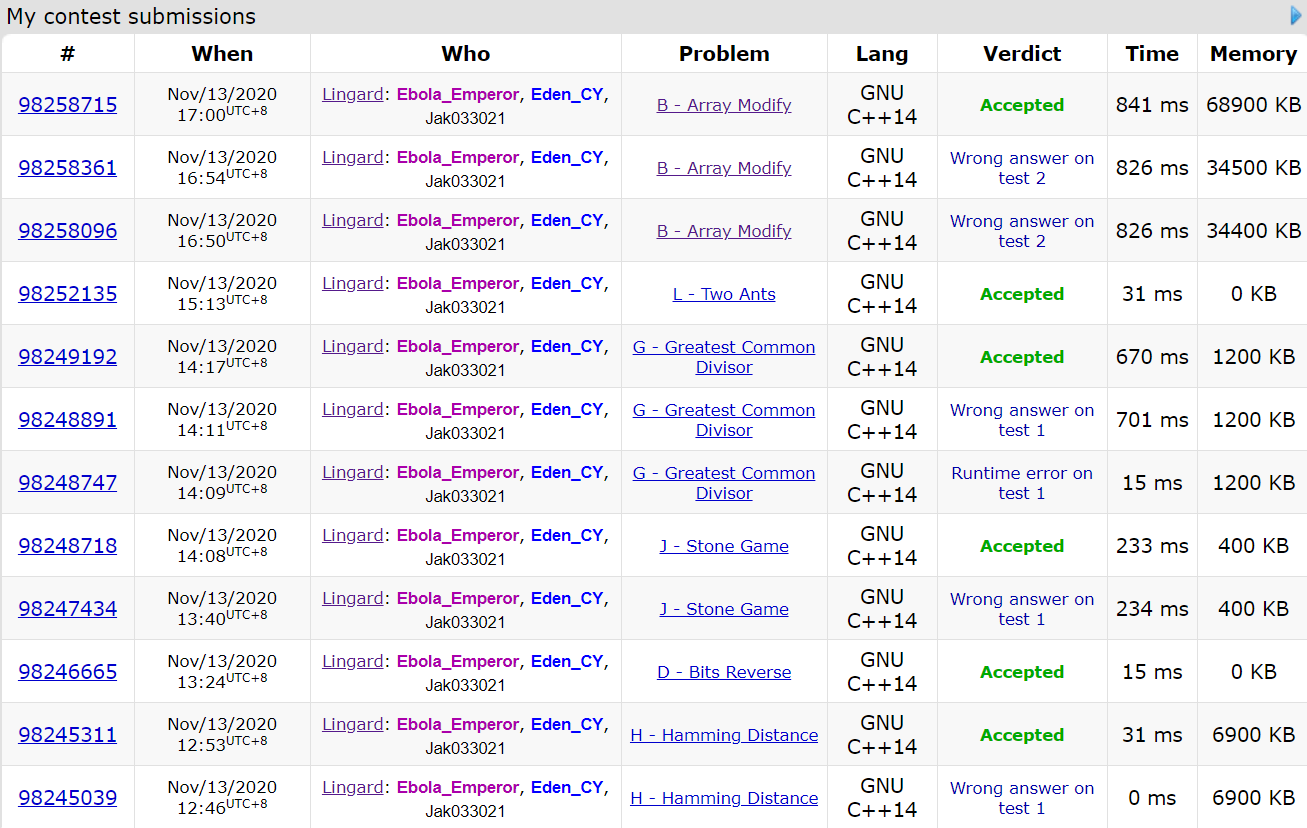Open submission 98252135
1307x828 pixels.
pyautogui.click(x=67, y=294)
